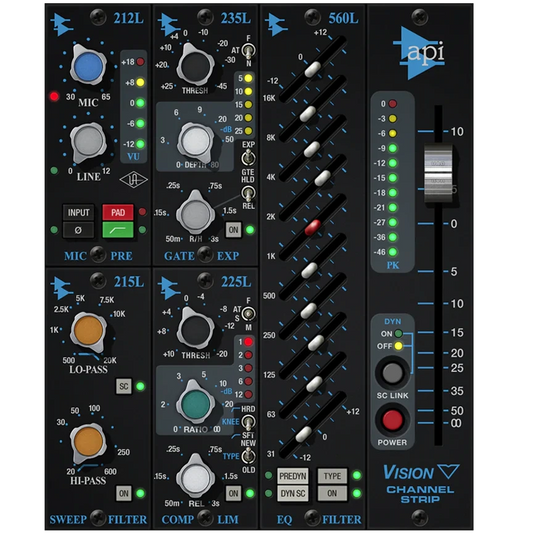
Task: Click the compressor gain reduction 1 LED
Action: (248, 342)
